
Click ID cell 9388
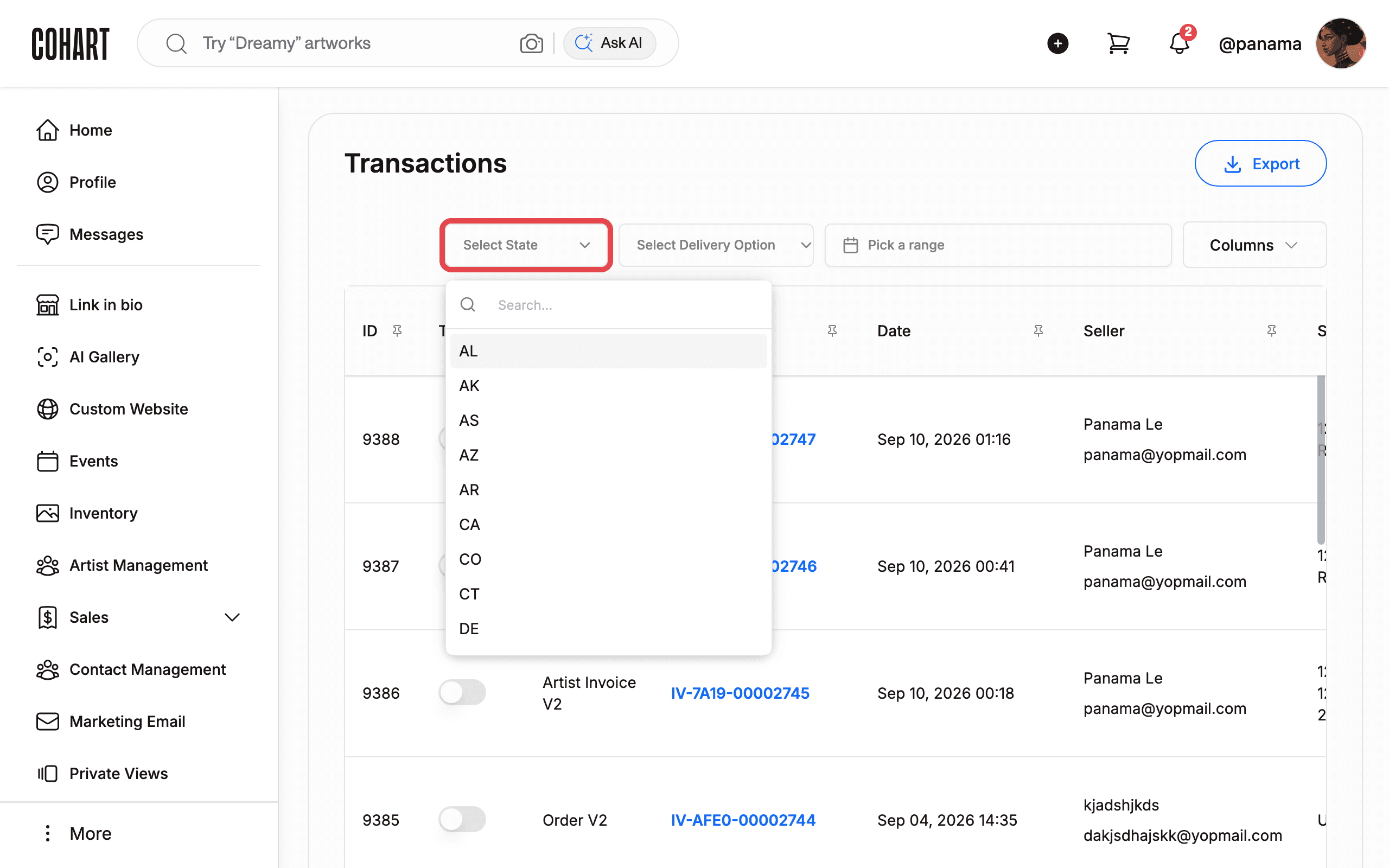tap(380, 440)
